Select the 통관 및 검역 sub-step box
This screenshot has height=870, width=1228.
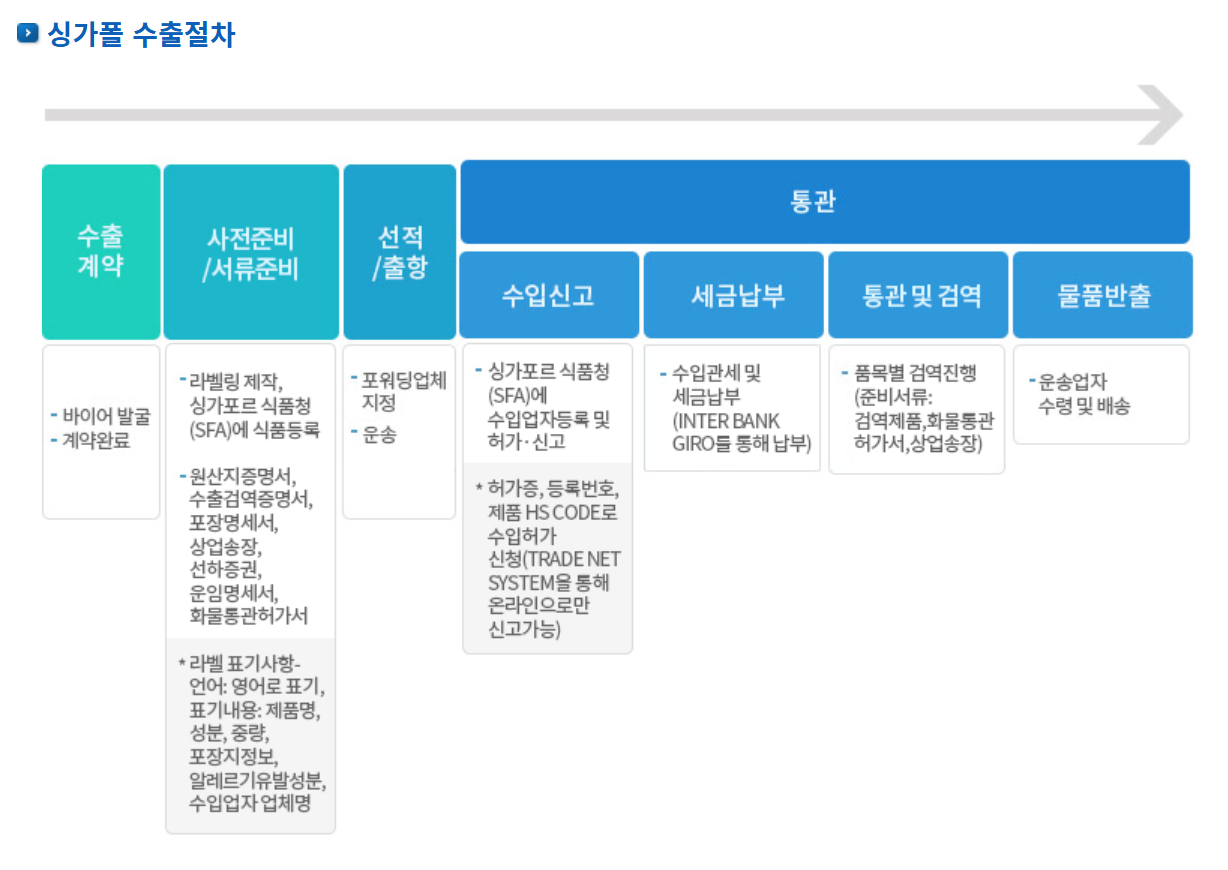[918, 295]
